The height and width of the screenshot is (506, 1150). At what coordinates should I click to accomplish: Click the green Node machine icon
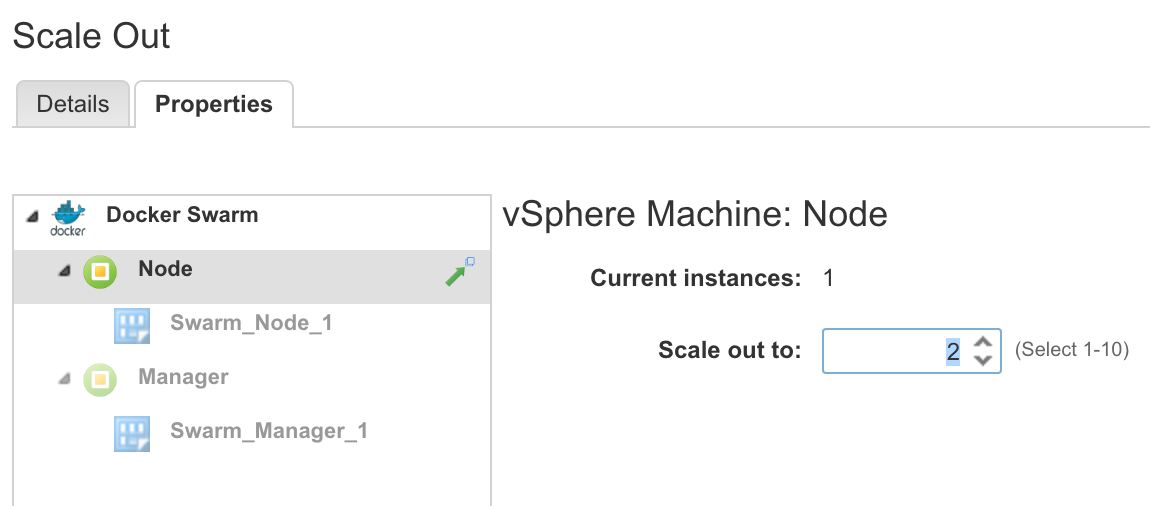[100, 271]
